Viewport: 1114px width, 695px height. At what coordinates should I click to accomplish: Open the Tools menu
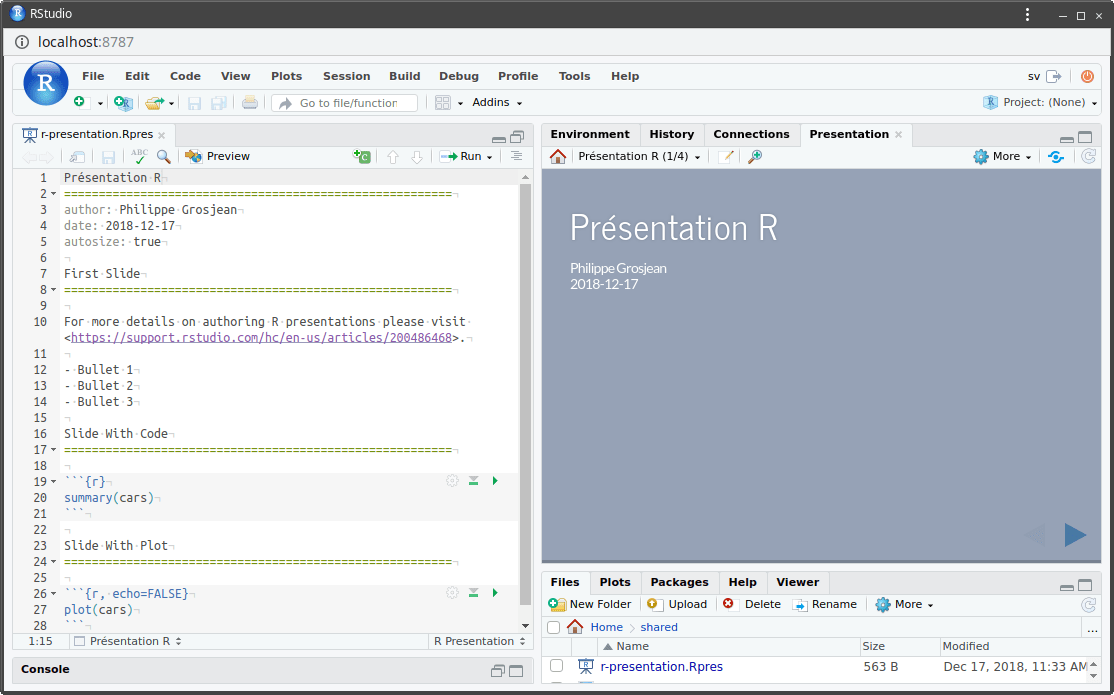click(x=574, y=76)
